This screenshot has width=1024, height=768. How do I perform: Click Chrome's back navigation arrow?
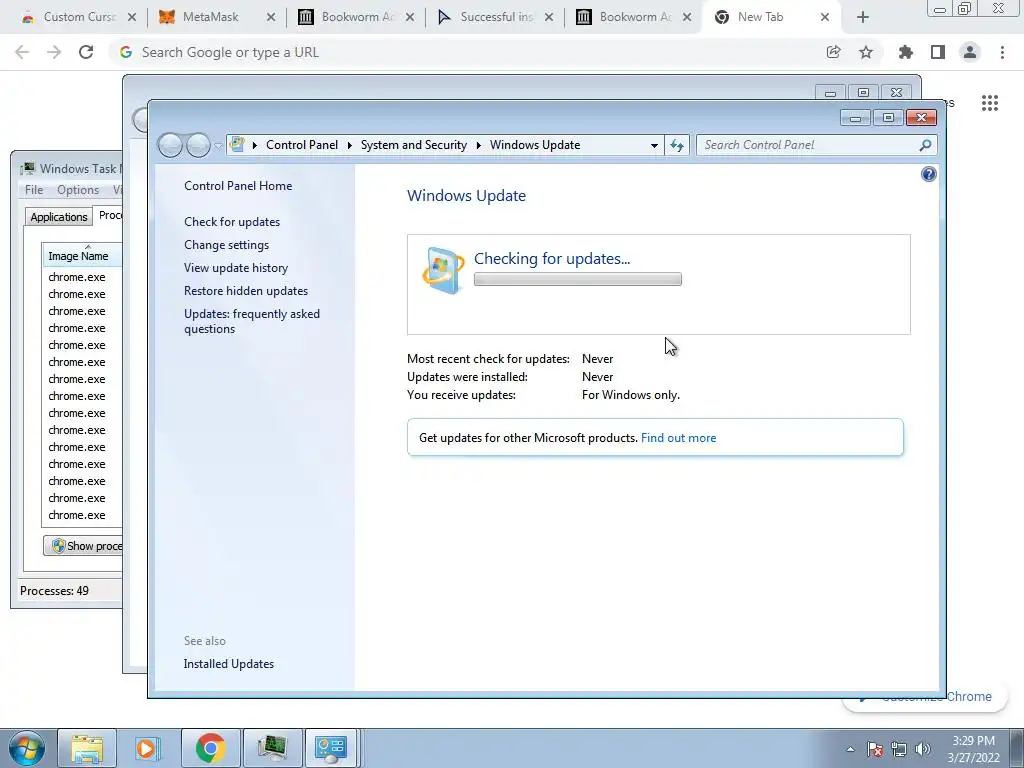click(22, 52)
